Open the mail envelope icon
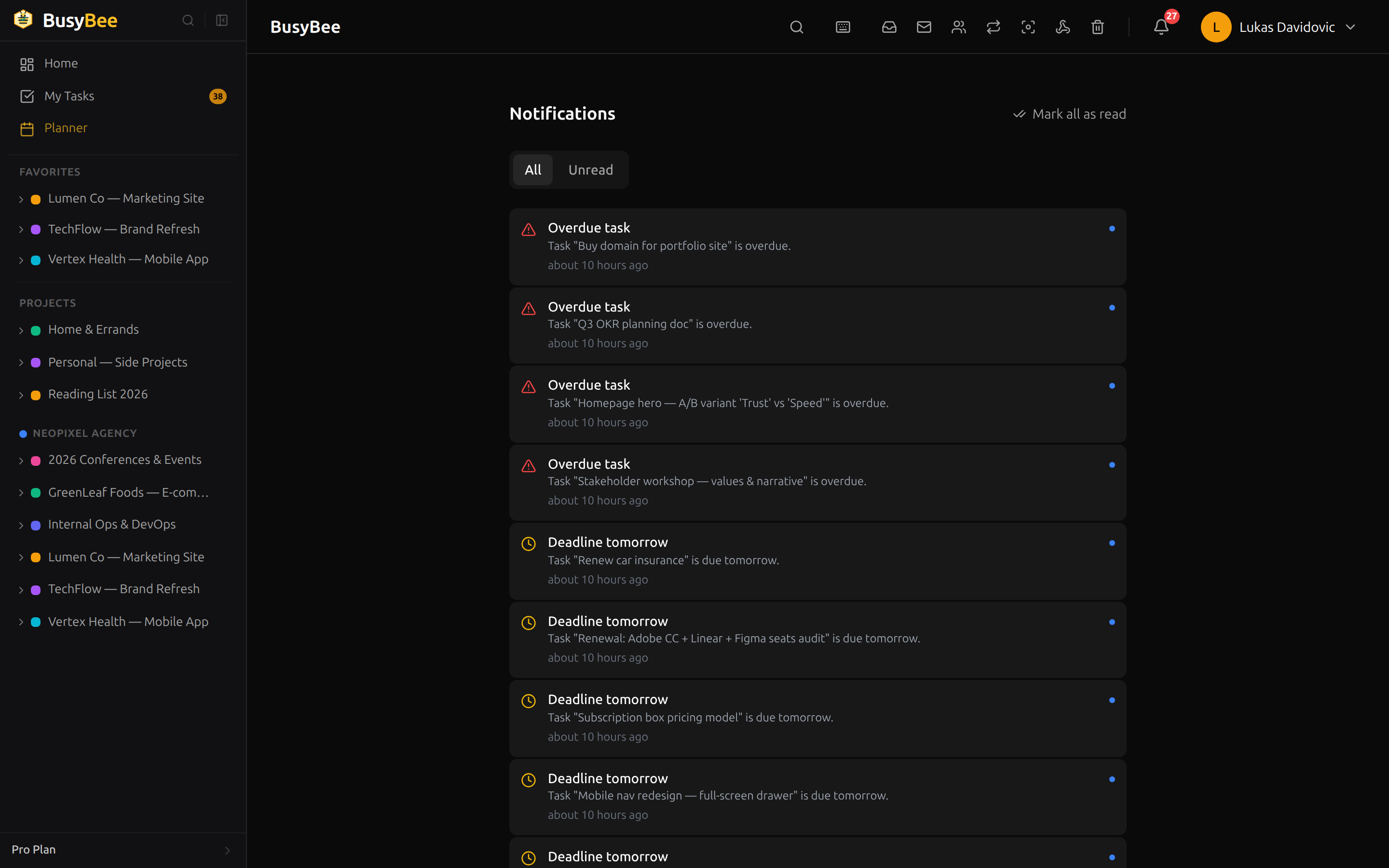The height and width of the screenshot is (868, 1389). 924,27
